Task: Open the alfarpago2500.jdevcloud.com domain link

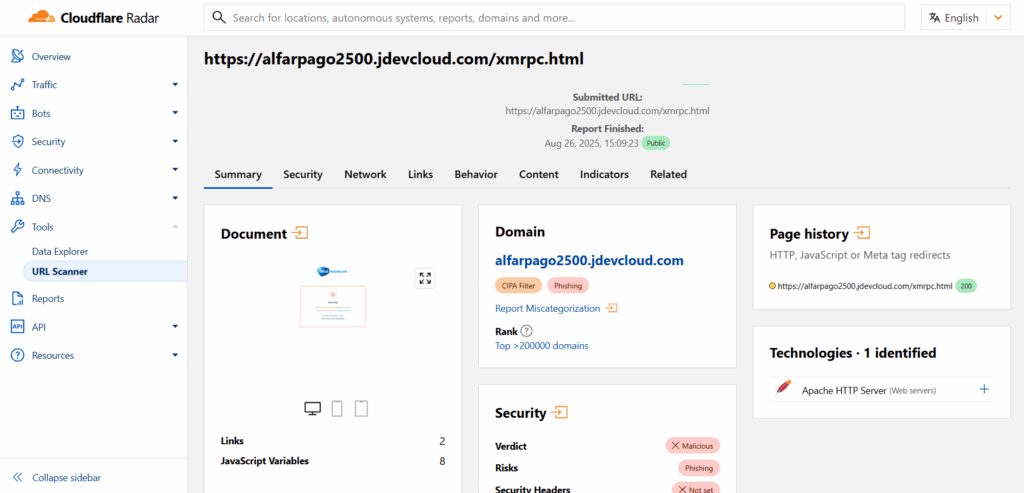Action: point(589,261)
